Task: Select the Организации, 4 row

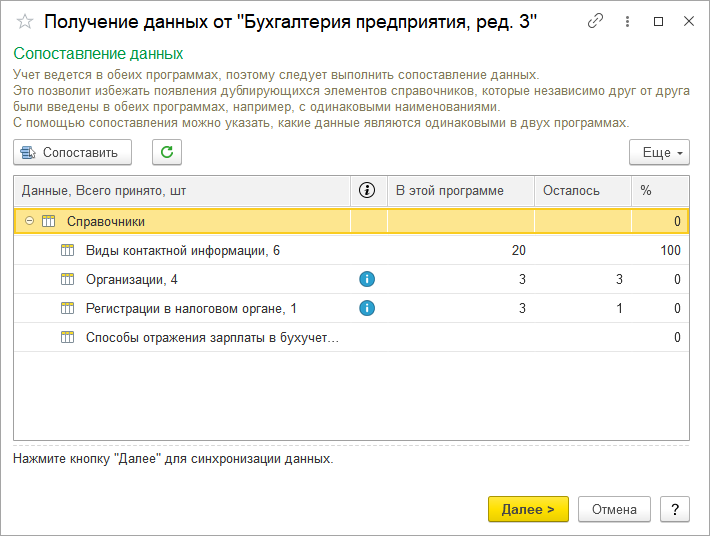Action: pyautogui.click(x=132, y=280)
